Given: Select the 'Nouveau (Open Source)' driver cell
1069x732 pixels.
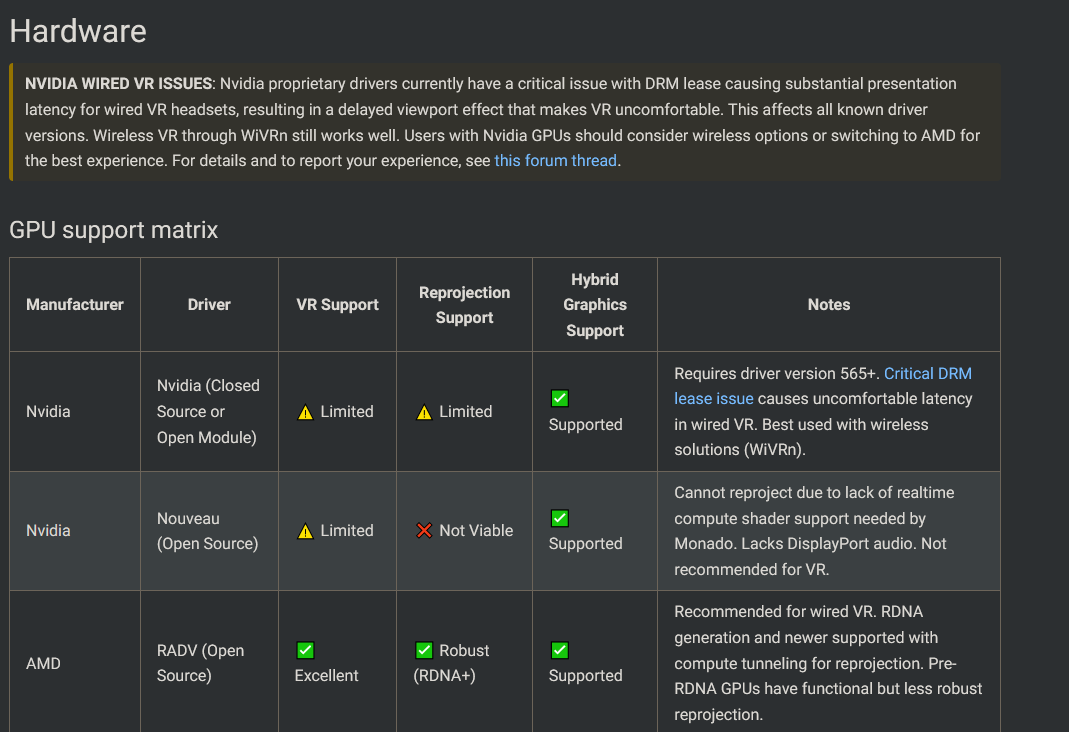Looking at the screenshot, I should (208, 531).
